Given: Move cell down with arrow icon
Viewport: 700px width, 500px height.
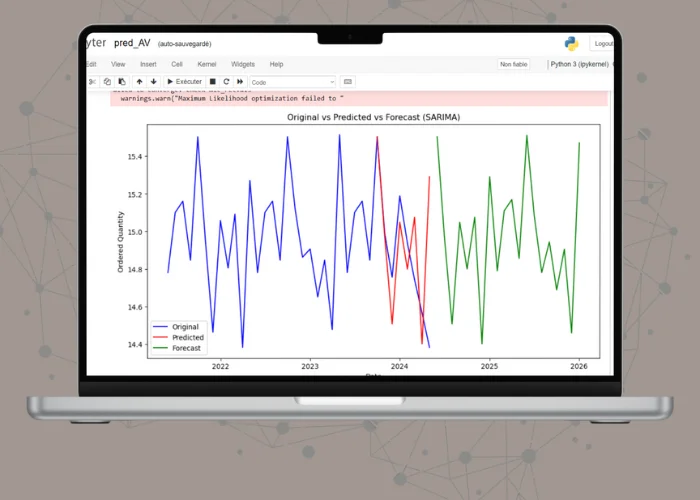Looking at the screenshot, I should (x=153, y=82).
